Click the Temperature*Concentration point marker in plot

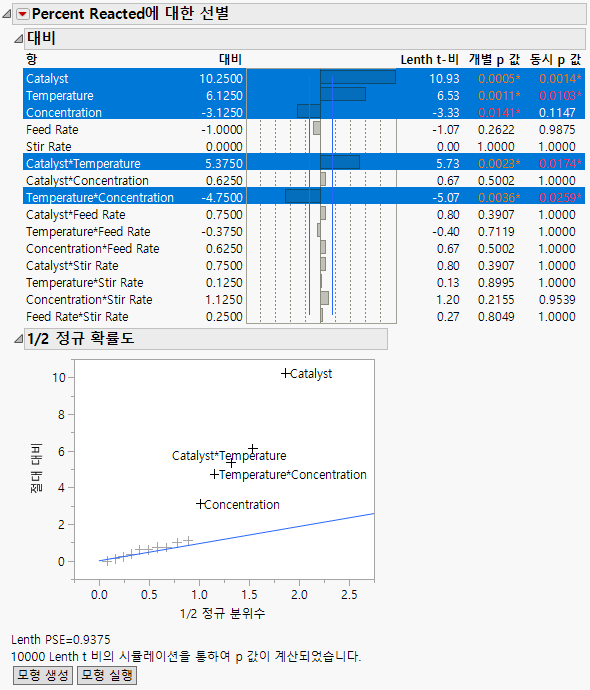pyautogui.click(x=214, y=474)
